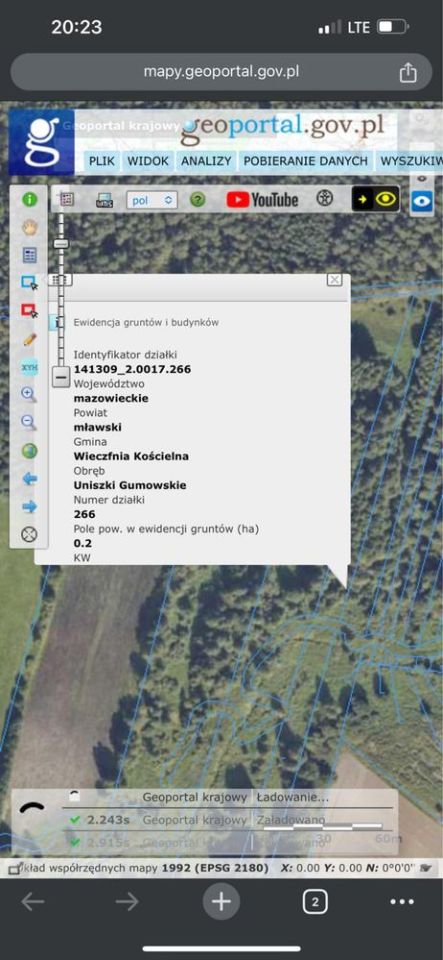Screen dimensions: 443x960
Task: Click the icon at status bar right end
Action: (426, 868)
